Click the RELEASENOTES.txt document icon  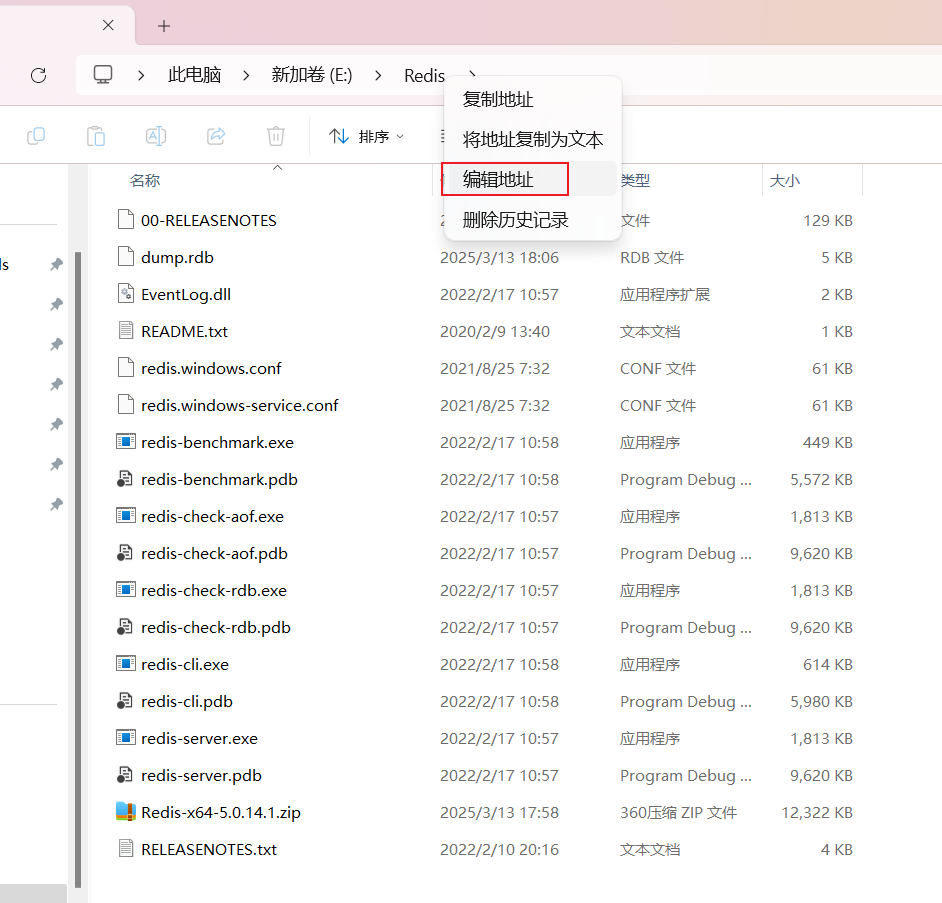coord(126,849)
